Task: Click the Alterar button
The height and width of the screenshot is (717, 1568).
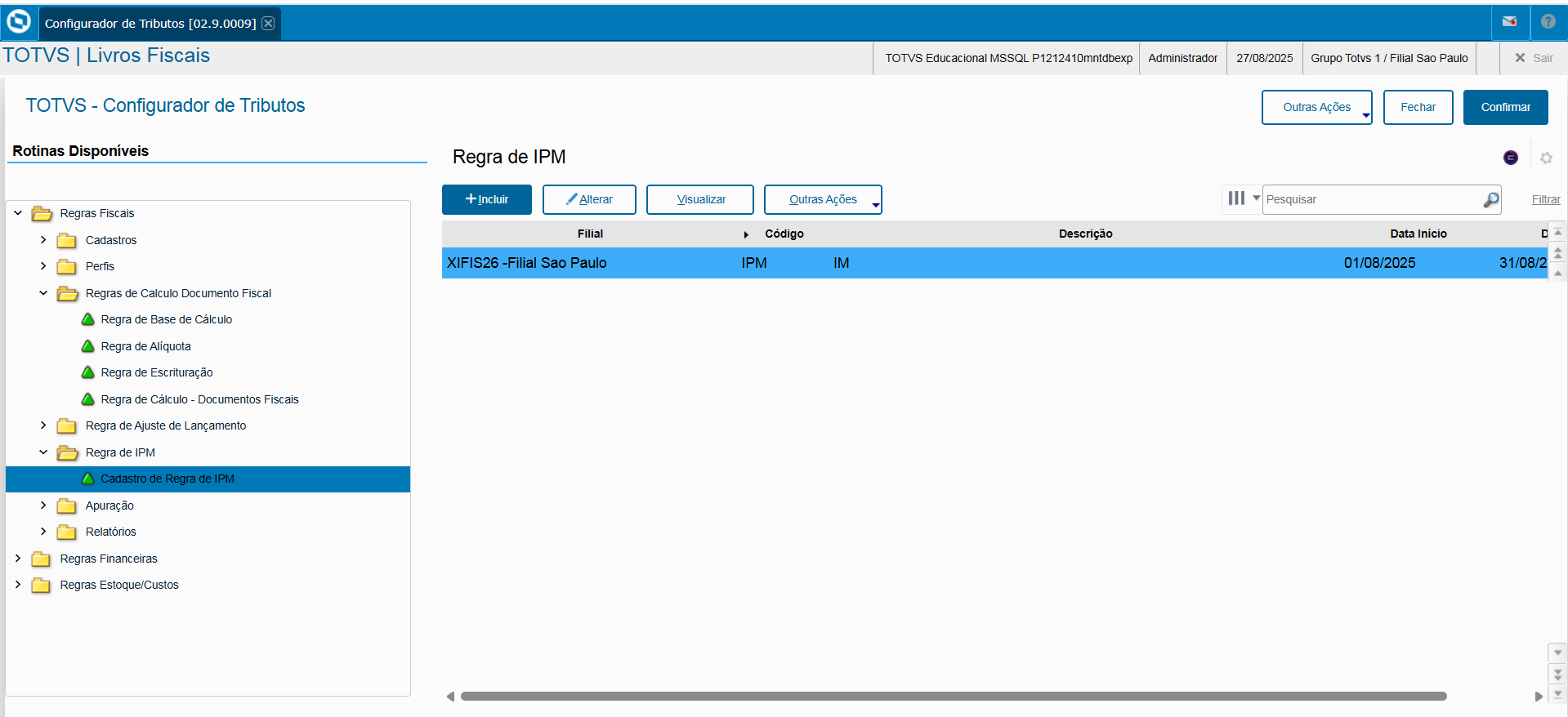Action: pyautogui.click(x=589, y=199)
